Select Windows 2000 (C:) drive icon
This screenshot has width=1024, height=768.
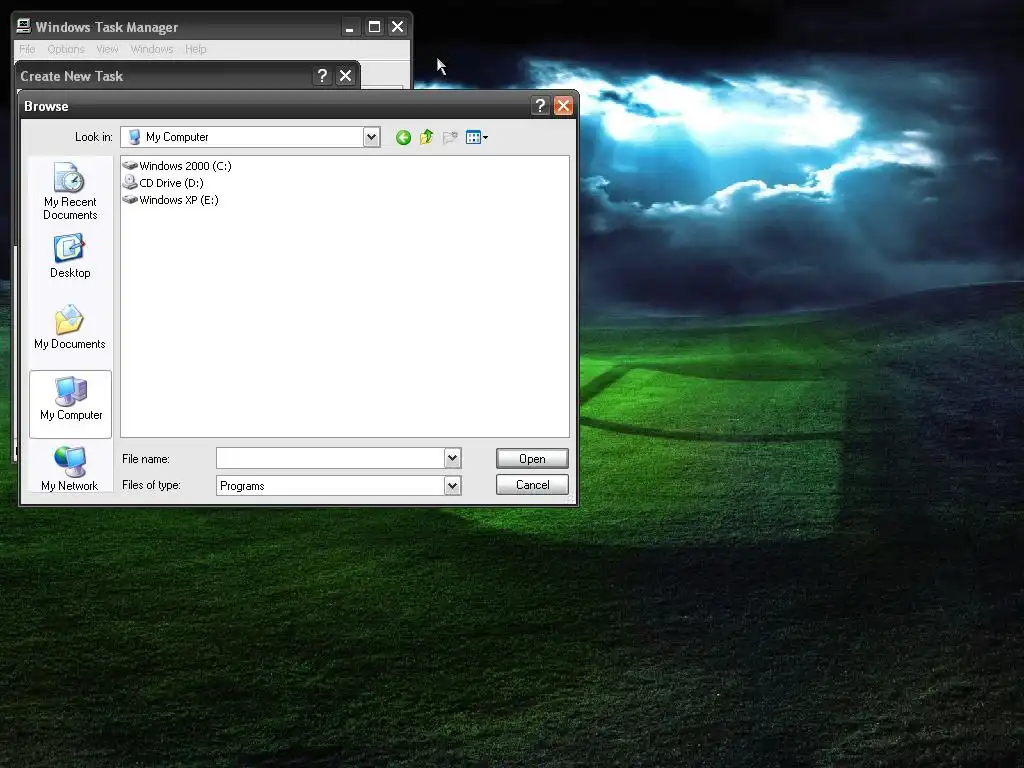(x=130, y=166)
